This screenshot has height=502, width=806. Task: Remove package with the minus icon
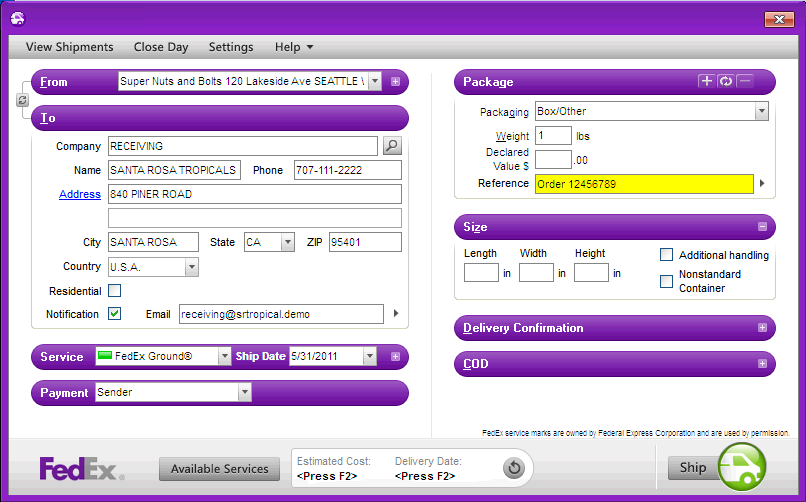[745, 81]
